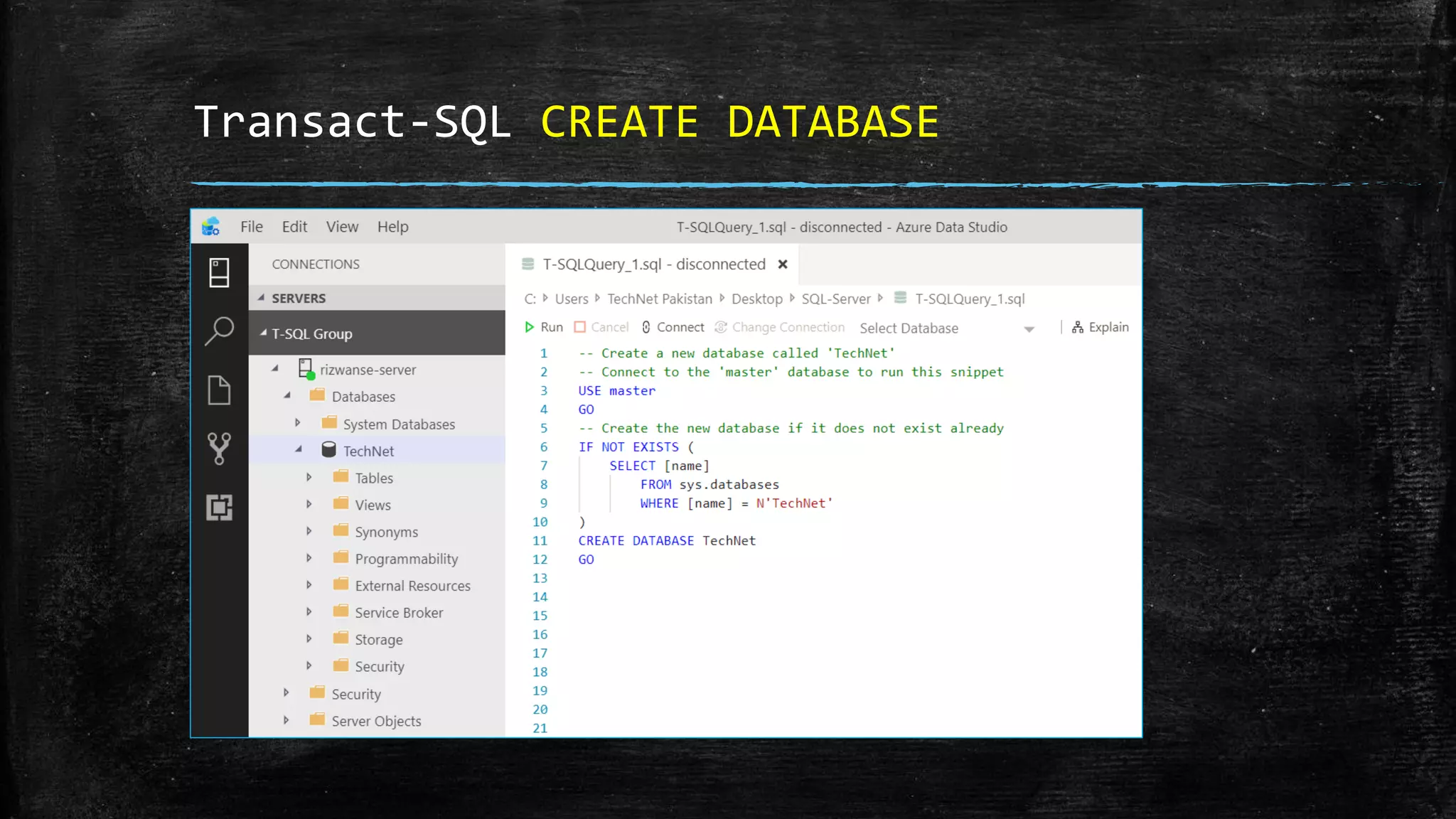Collapse the SERVERS section
This screenshot has height=819, width=1456.
262,298
